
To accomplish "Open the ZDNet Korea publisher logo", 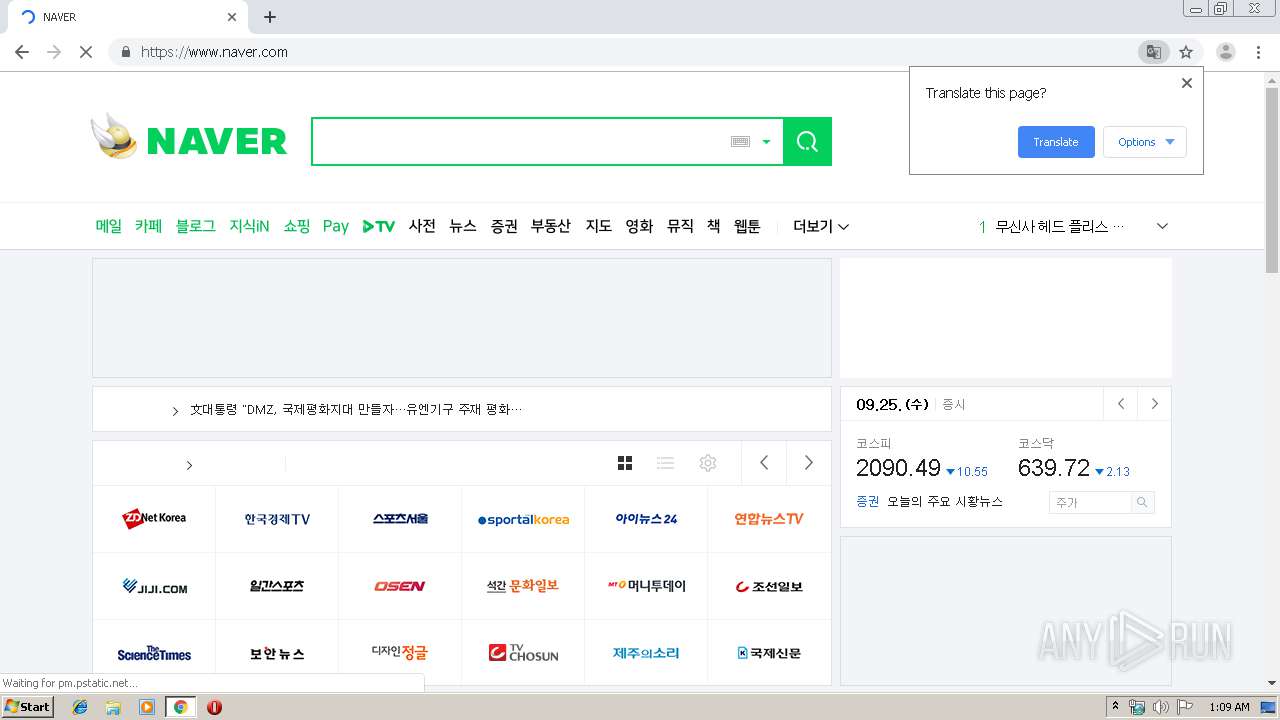I will click(154, 518).
